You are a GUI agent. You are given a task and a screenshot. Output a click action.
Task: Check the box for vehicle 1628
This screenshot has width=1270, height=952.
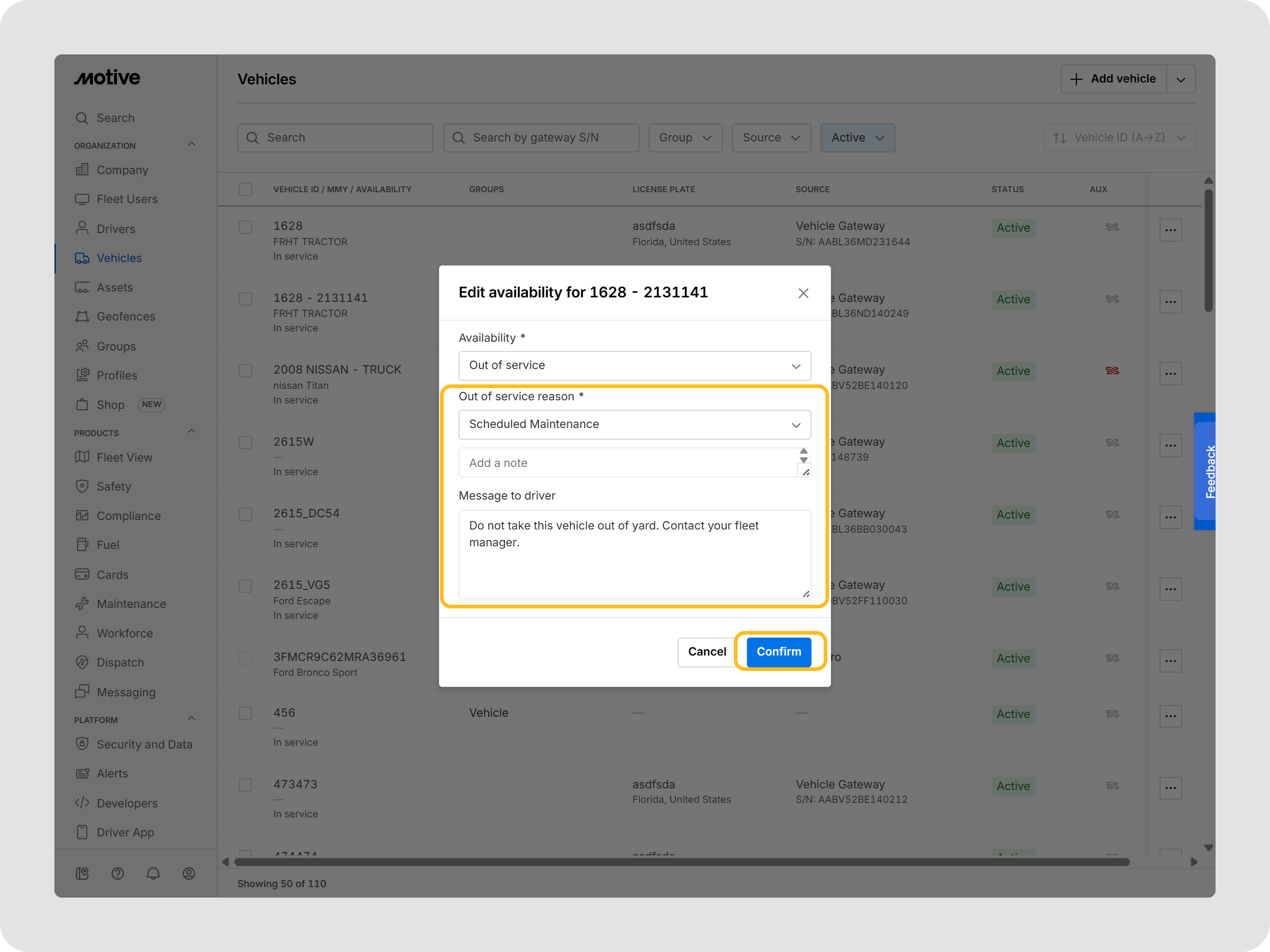[x=245, y=227]
